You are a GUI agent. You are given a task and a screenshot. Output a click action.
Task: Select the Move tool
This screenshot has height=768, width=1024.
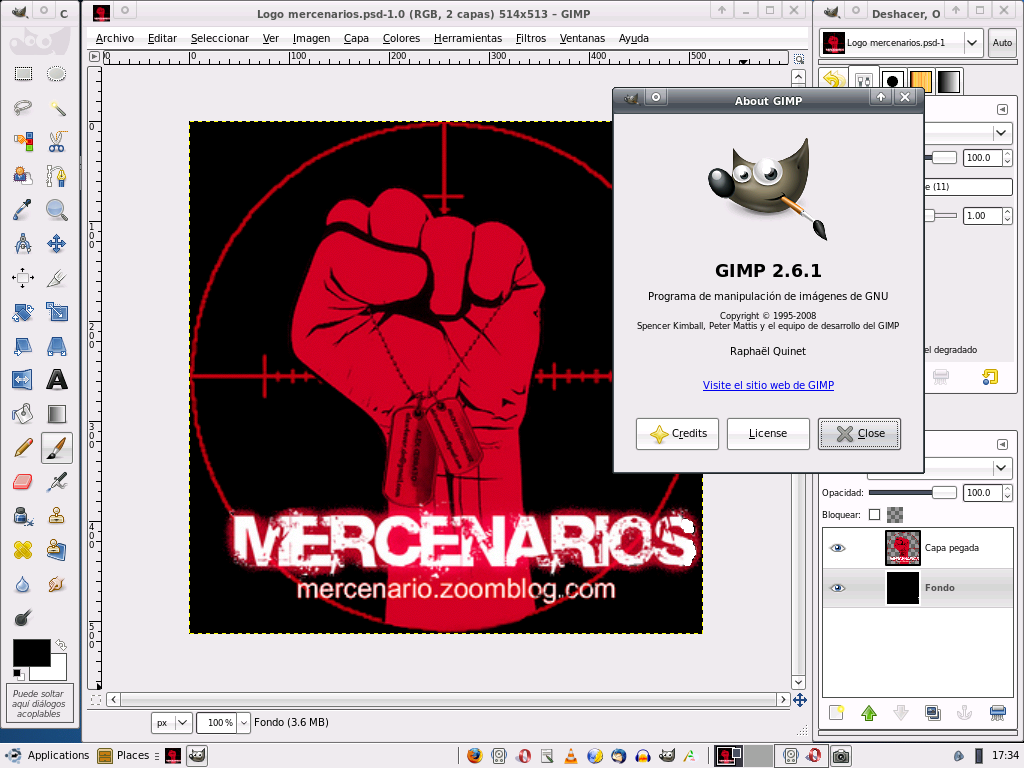coord(57,244)
